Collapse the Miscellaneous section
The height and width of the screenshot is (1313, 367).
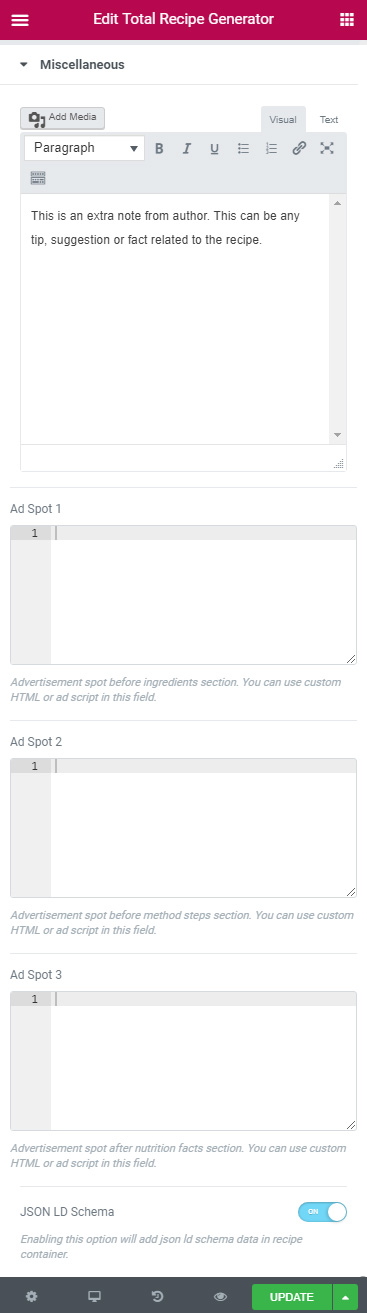click(x=72, y=64)
